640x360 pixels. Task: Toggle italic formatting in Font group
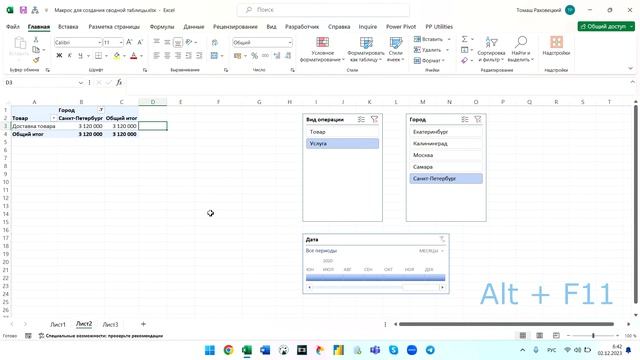[70, 56]
